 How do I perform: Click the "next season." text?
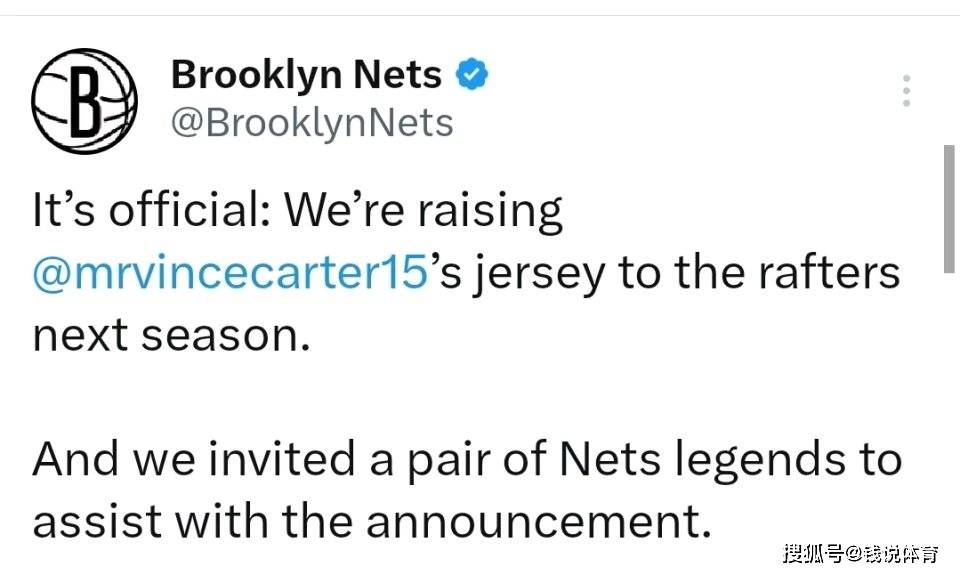pos(171,336)
